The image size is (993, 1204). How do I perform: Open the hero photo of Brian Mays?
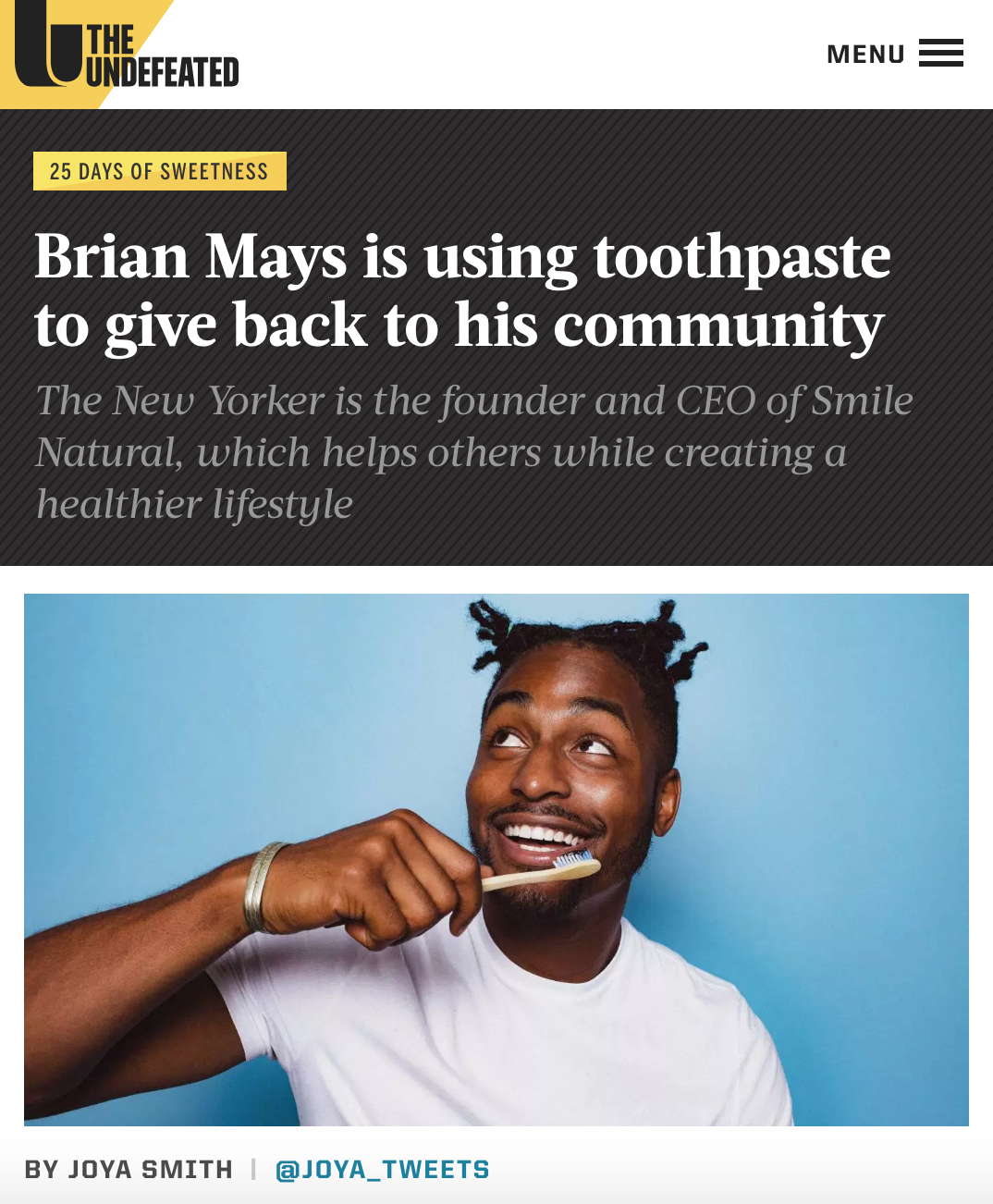pyautogui.click(x=496, y=860)
